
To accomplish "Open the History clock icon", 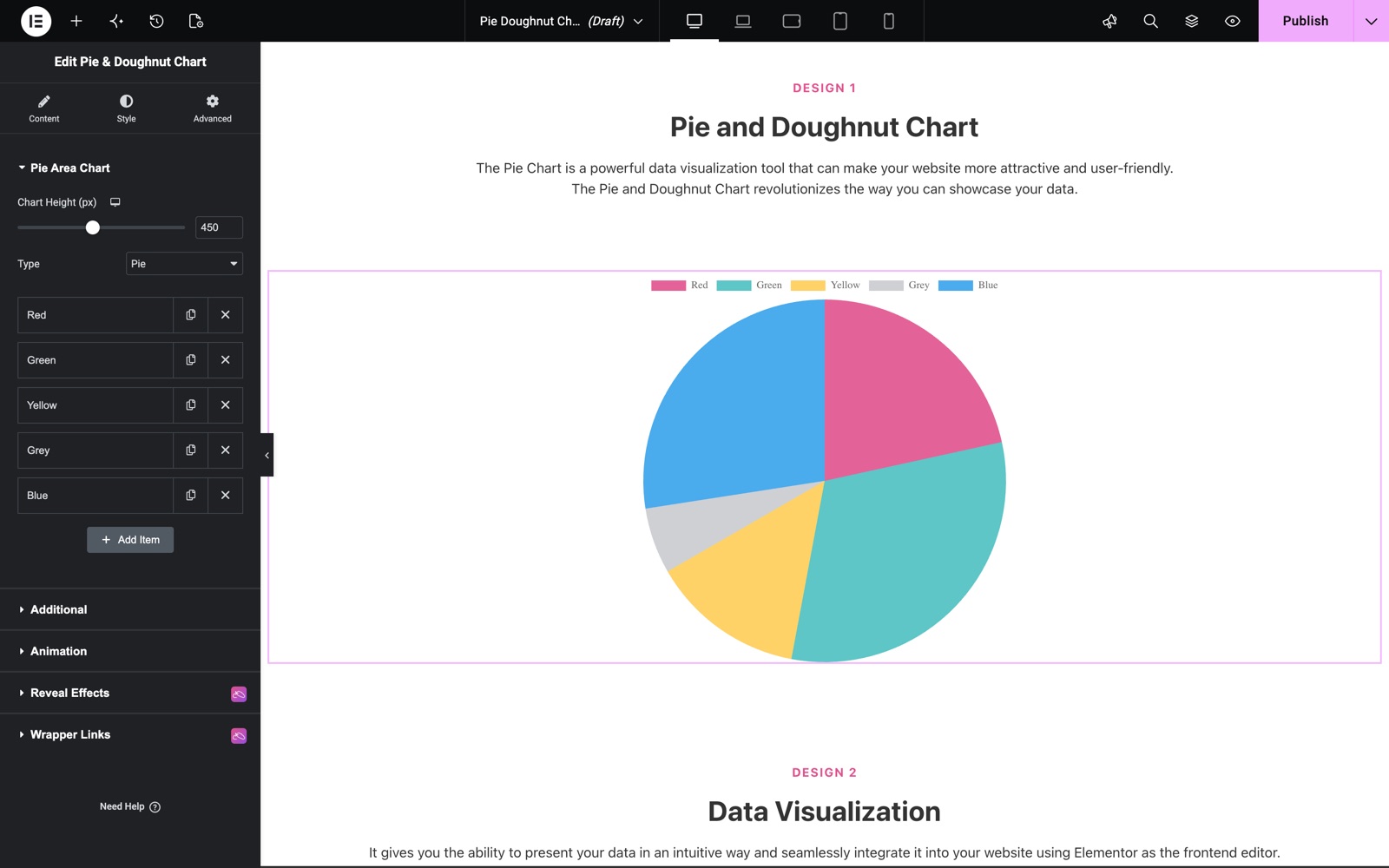I will pos(156,21).
